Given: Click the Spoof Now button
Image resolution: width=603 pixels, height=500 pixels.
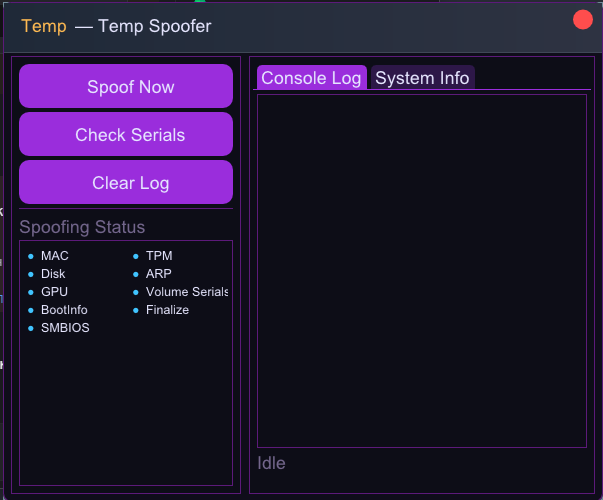Looking at the screenshot, I should coord(126,87).
